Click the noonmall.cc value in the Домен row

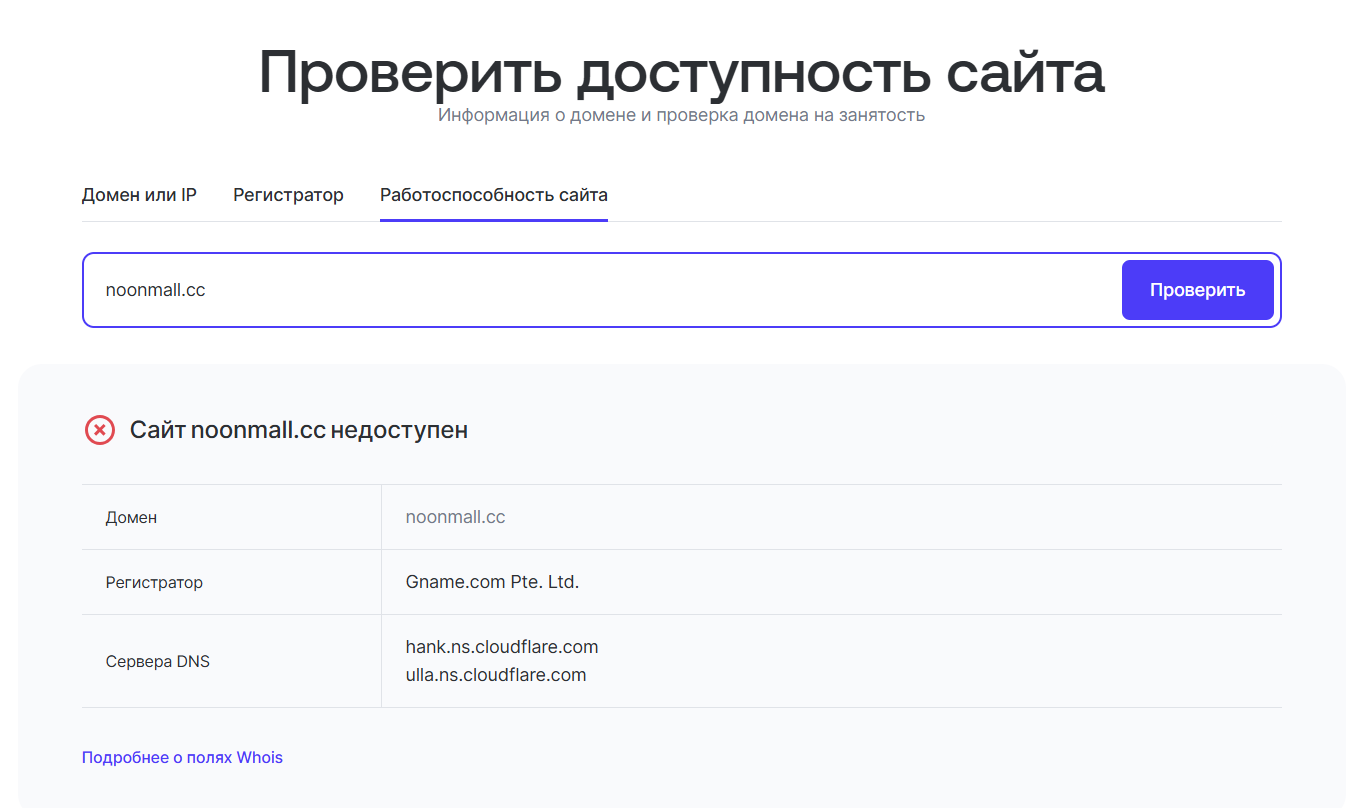click(455, 517)
